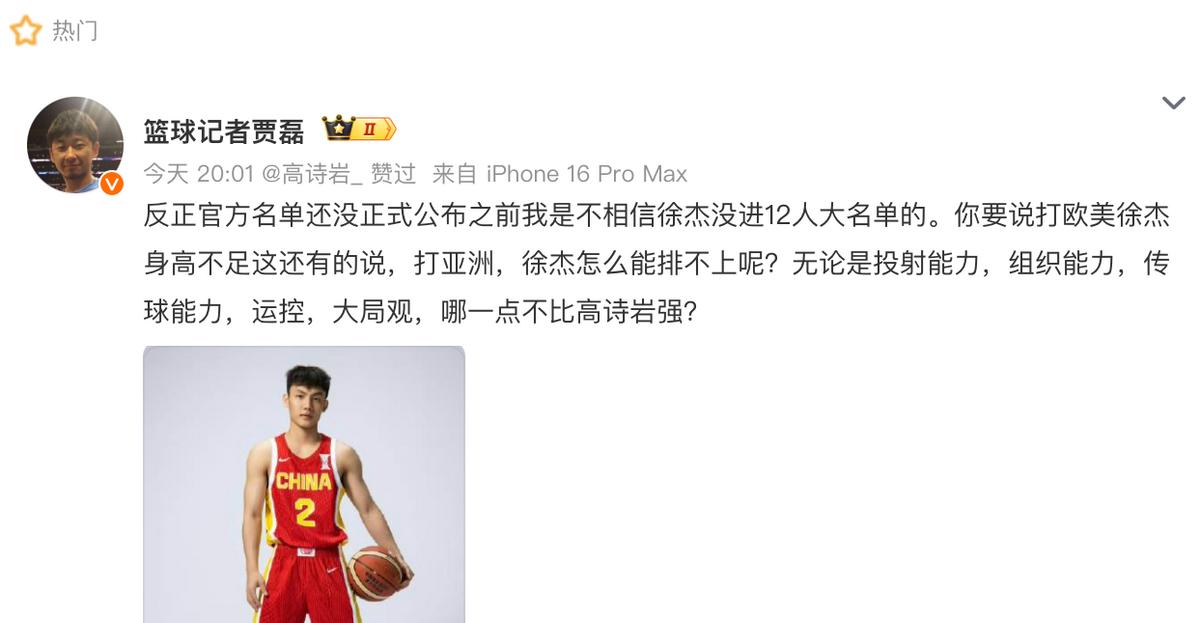Click the 今天 20:01 timestamp
1200x623 pixels.
click(199, 174)
